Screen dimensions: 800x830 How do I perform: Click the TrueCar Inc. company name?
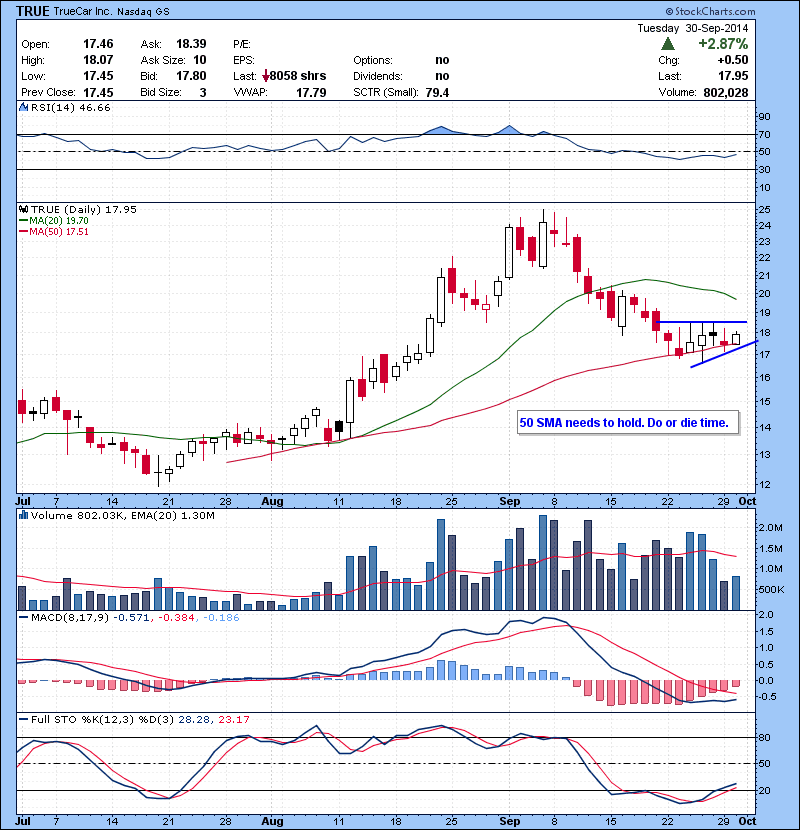(83, 11)
